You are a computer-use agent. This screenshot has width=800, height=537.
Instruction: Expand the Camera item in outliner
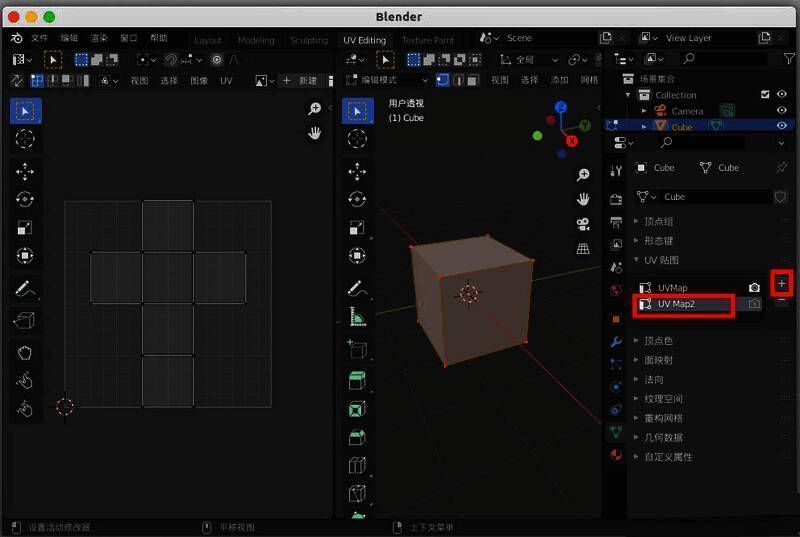[644, 111]
